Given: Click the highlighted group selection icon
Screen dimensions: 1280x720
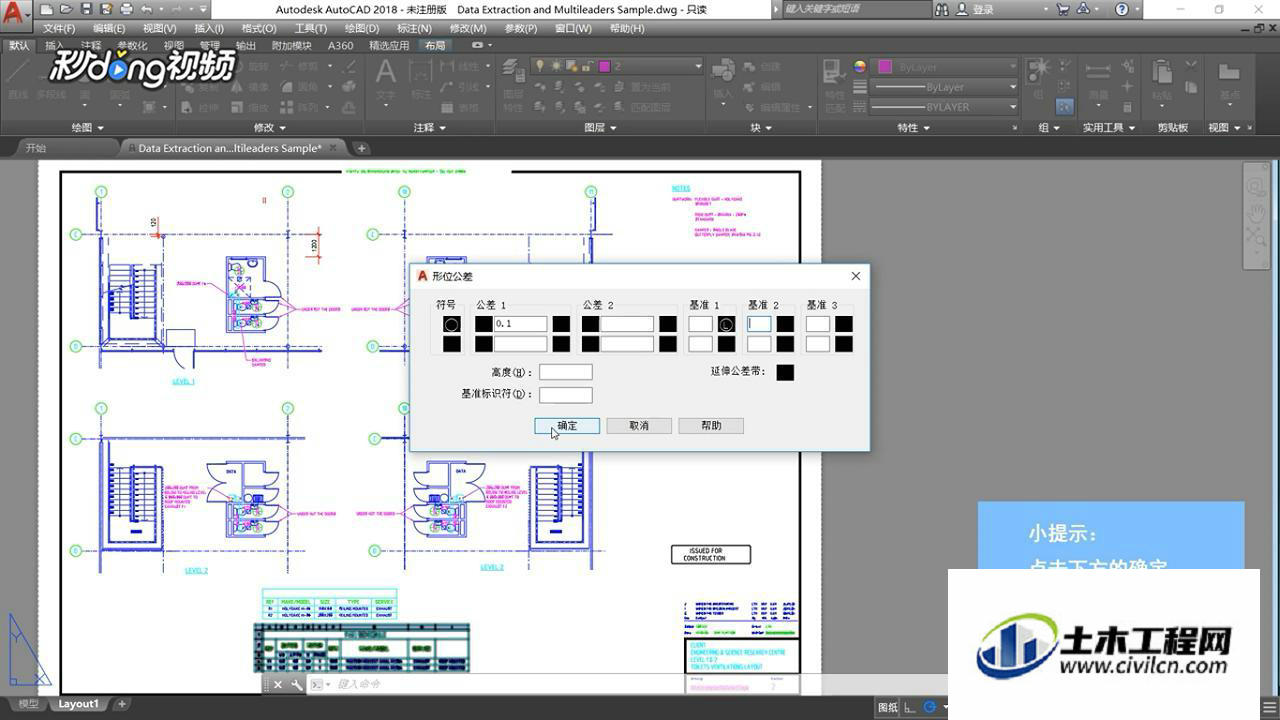Looking at the screenshot, I should pos(1065,106).
